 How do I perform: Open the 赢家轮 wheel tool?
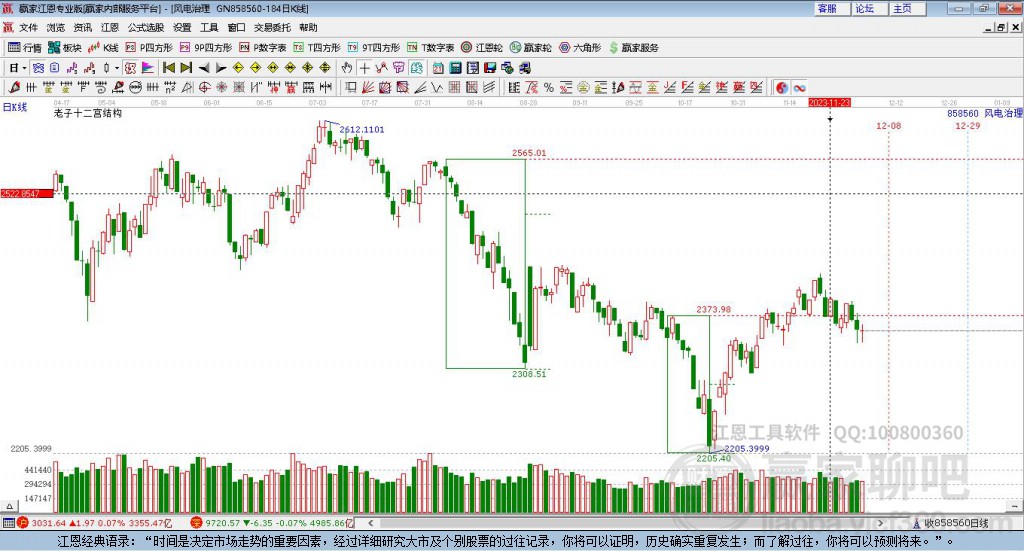coord(531,48)
